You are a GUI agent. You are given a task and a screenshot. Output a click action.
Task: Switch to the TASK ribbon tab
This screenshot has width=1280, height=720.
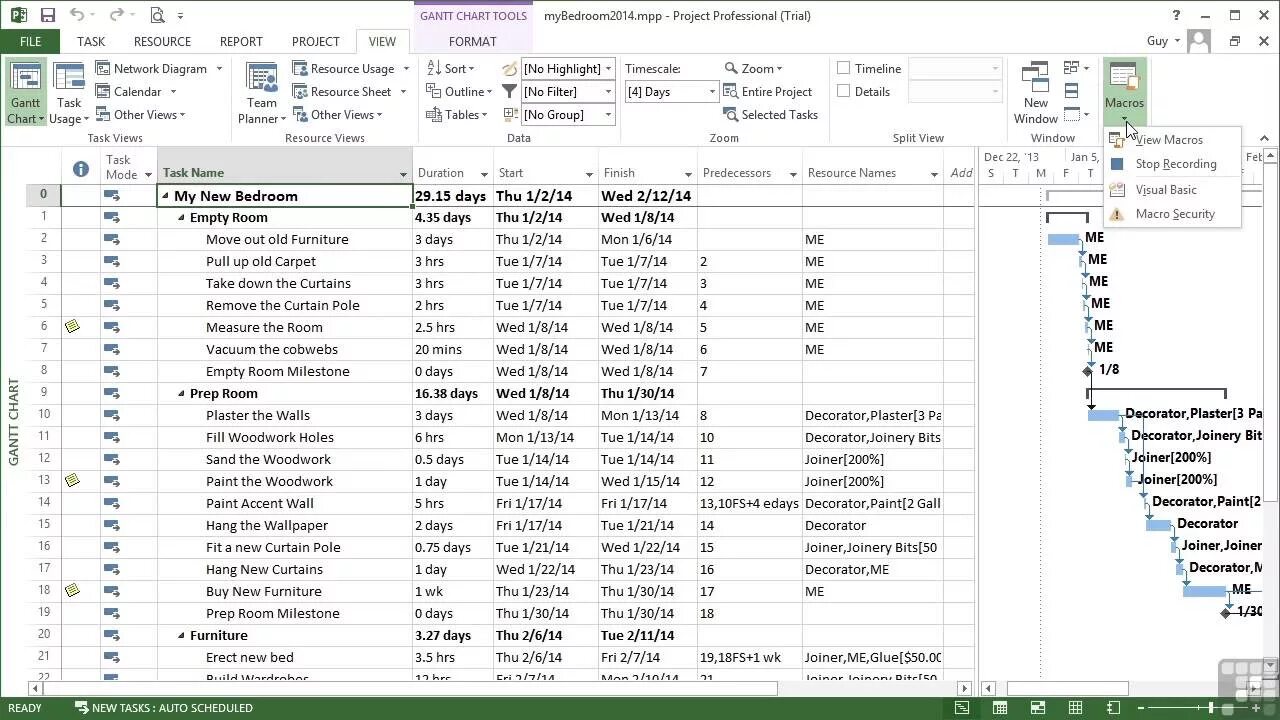tap(90, 41)
